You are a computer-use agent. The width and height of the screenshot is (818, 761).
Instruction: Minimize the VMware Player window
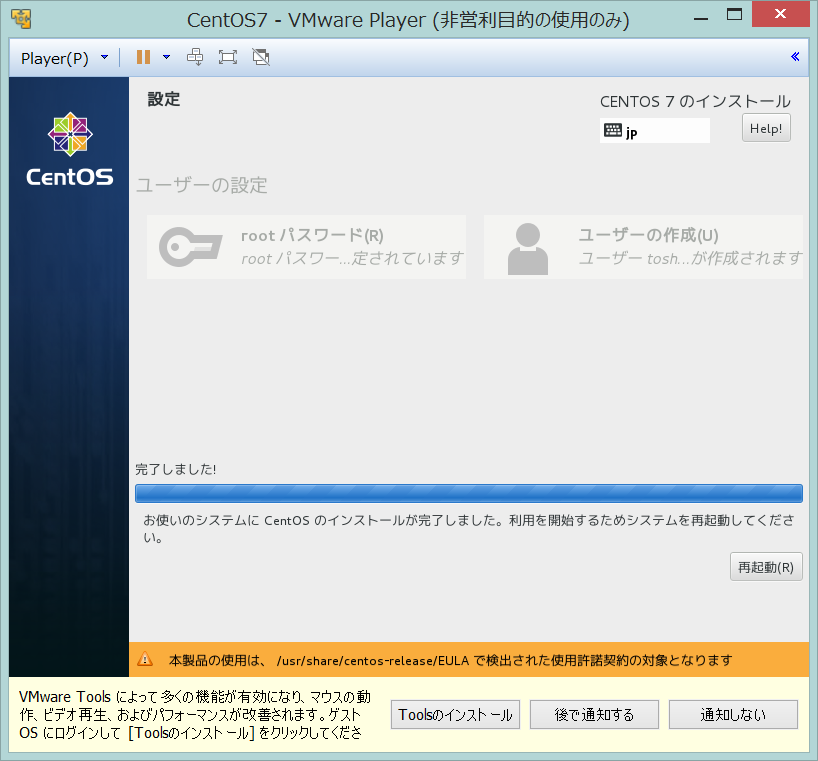coord(701,18)
